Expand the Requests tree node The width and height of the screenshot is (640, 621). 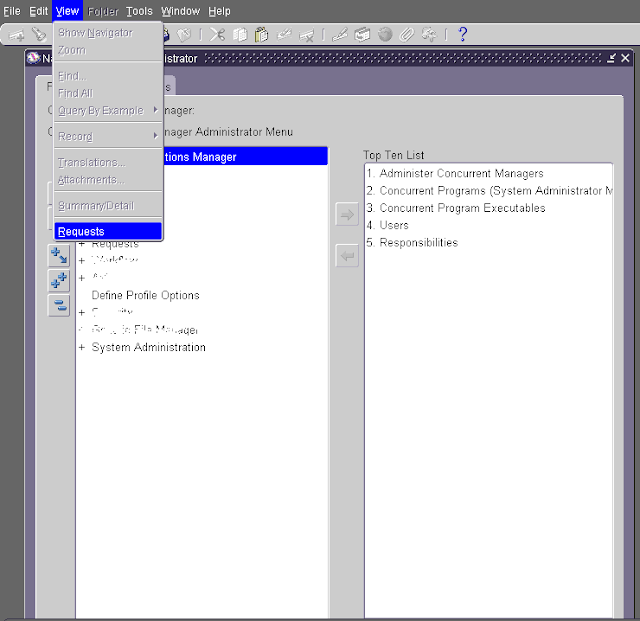(x=82, y=244)
